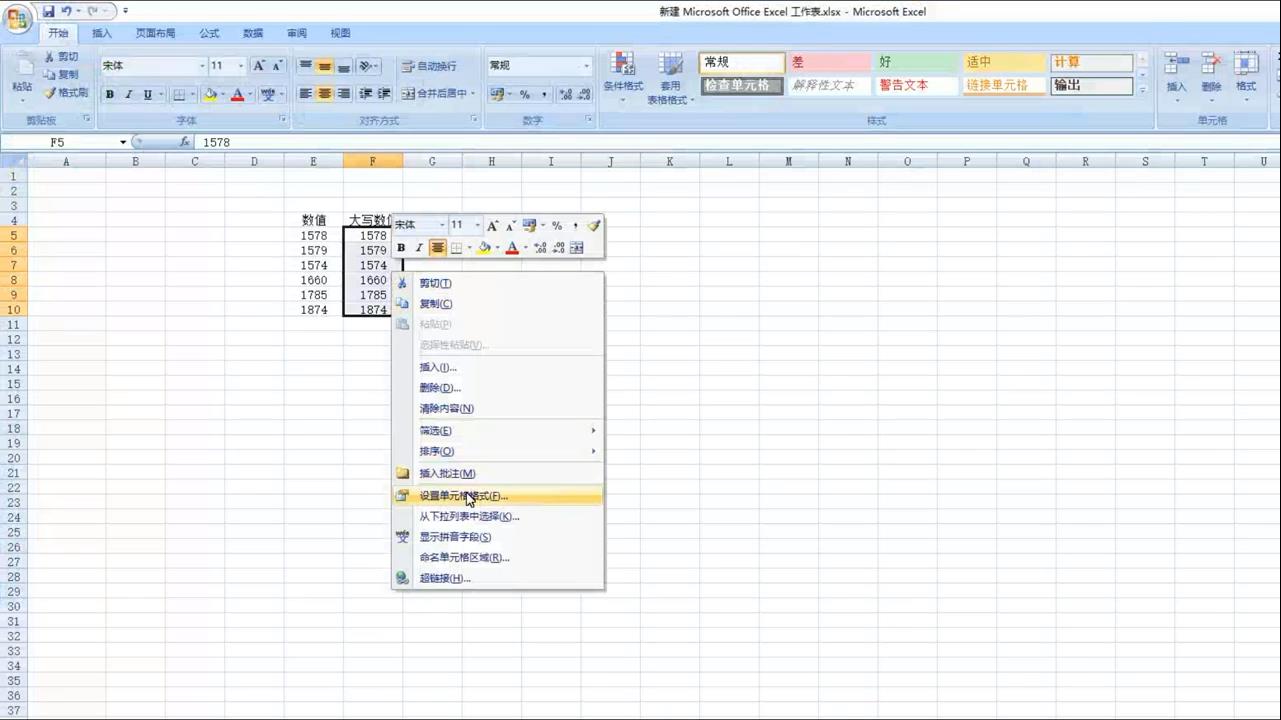Click the Name Box showing F5
This screenshot has width=1281, height=720.
pyautogui.click(x=60, y=141)
